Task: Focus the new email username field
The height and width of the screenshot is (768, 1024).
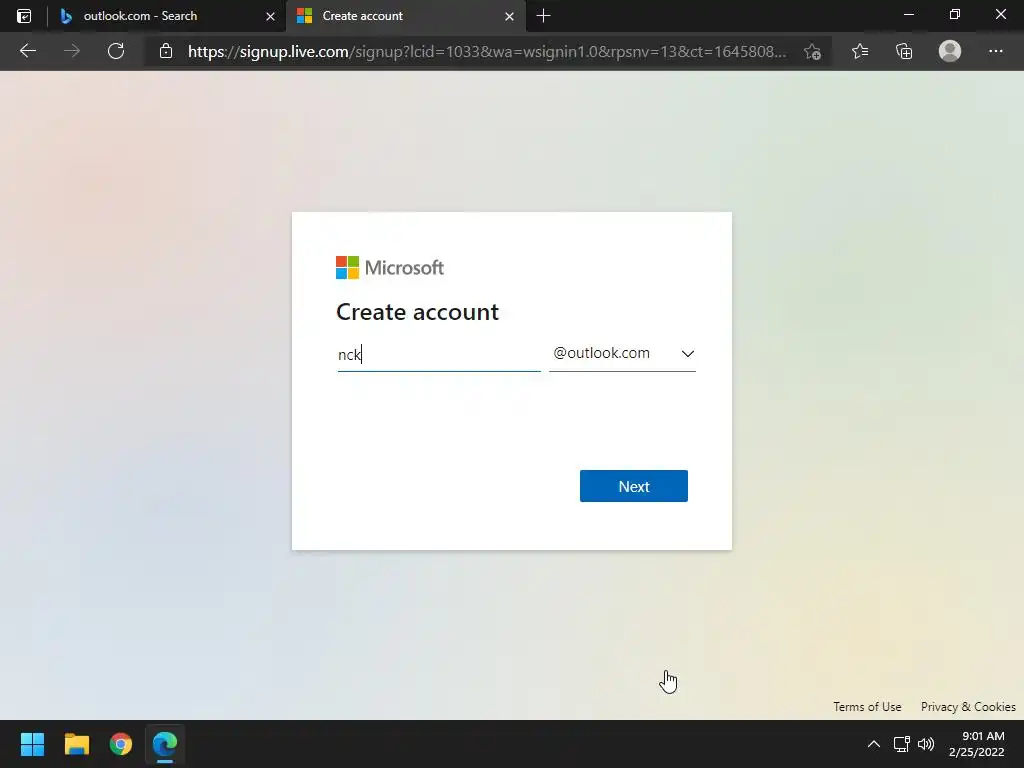Action: 439,355
